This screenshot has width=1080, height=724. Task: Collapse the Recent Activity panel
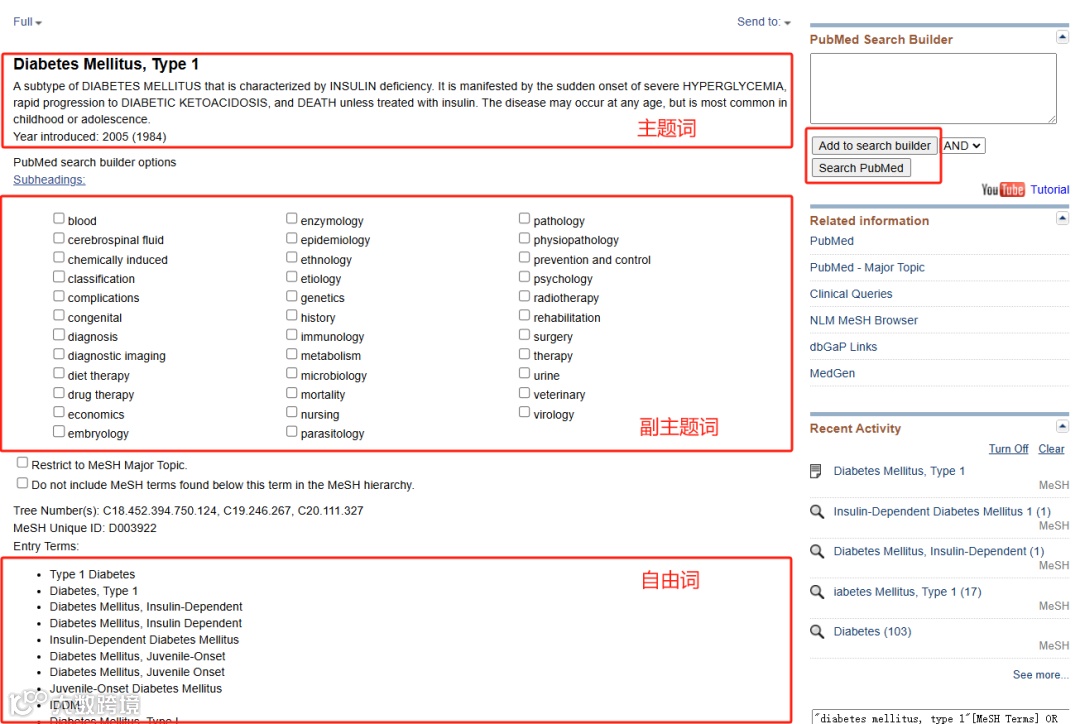pos(1062,426)
